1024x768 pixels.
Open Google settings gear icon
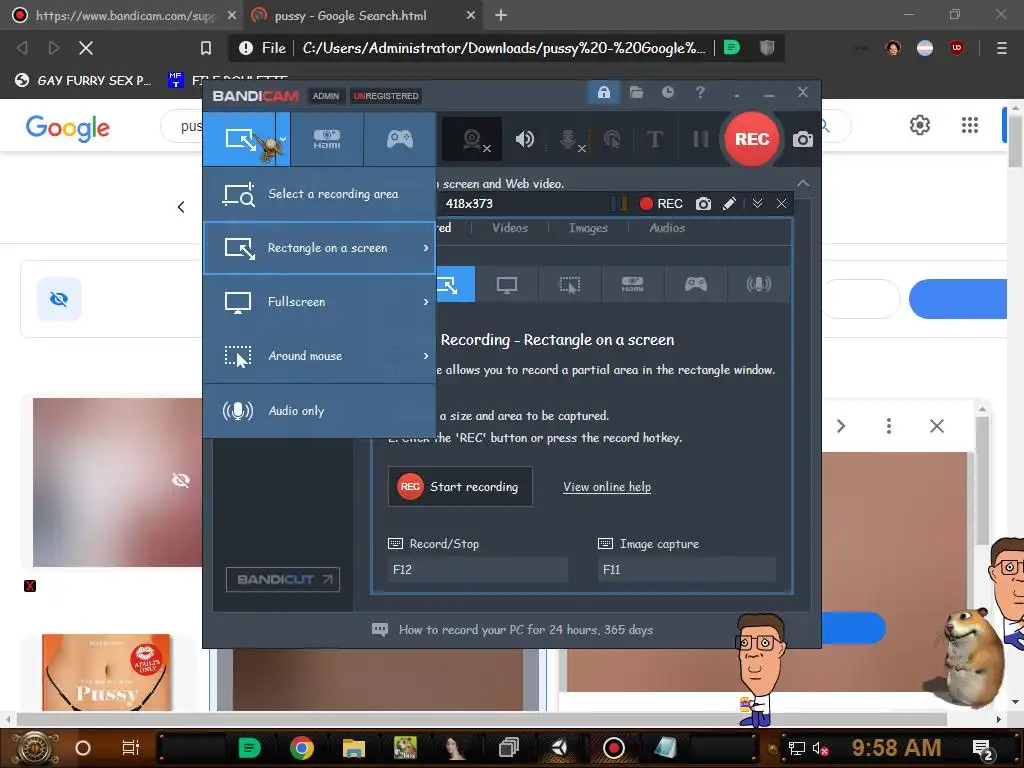point(920,125)
